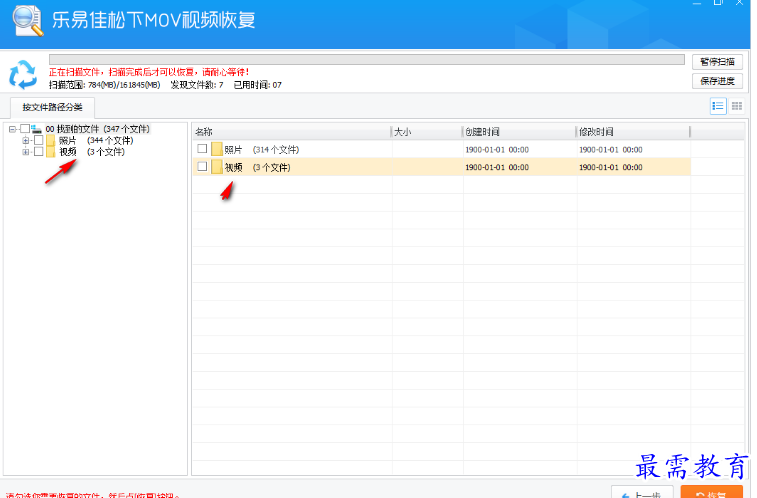Switch to list view icon

tap(718, 106)
